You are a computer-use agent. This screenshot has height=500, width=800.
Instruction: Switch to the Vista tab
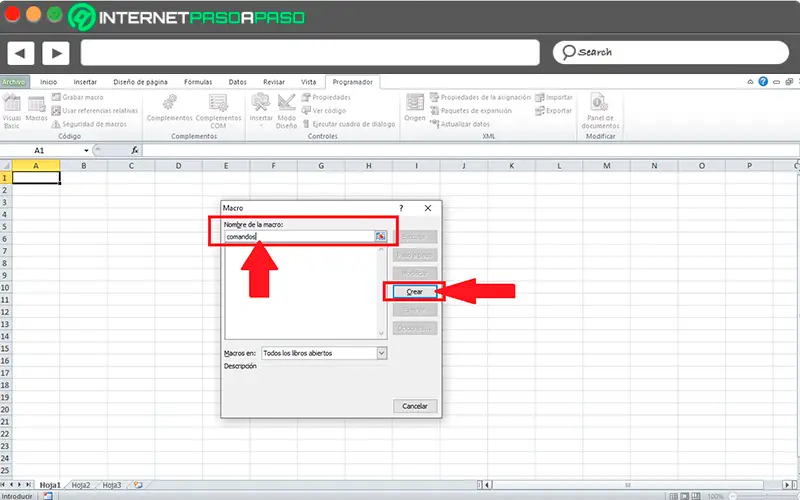coord(308,82)
